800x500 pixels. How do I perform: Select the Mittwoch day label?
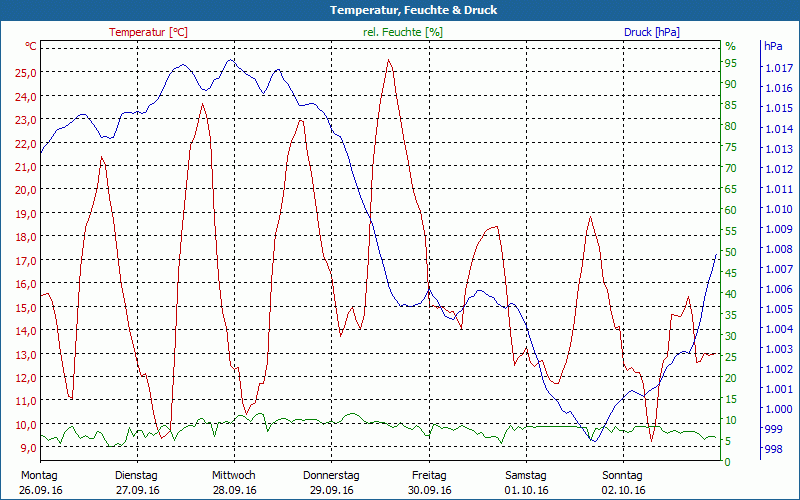click(234, 475)
